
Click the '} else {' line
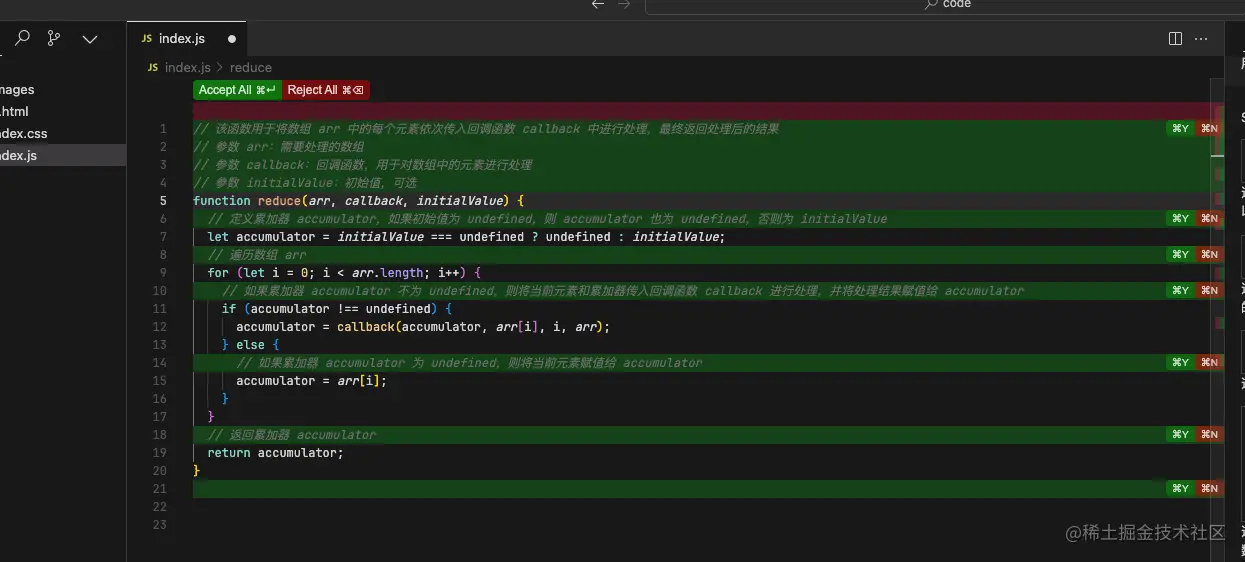pos(250,344)
